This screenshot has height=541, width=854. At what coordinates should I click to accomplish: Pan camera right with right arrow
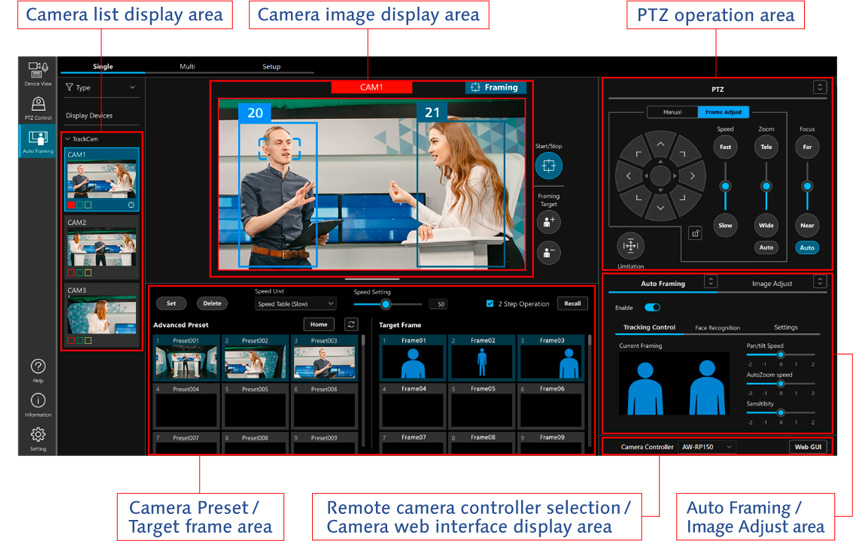click(692, 176)
